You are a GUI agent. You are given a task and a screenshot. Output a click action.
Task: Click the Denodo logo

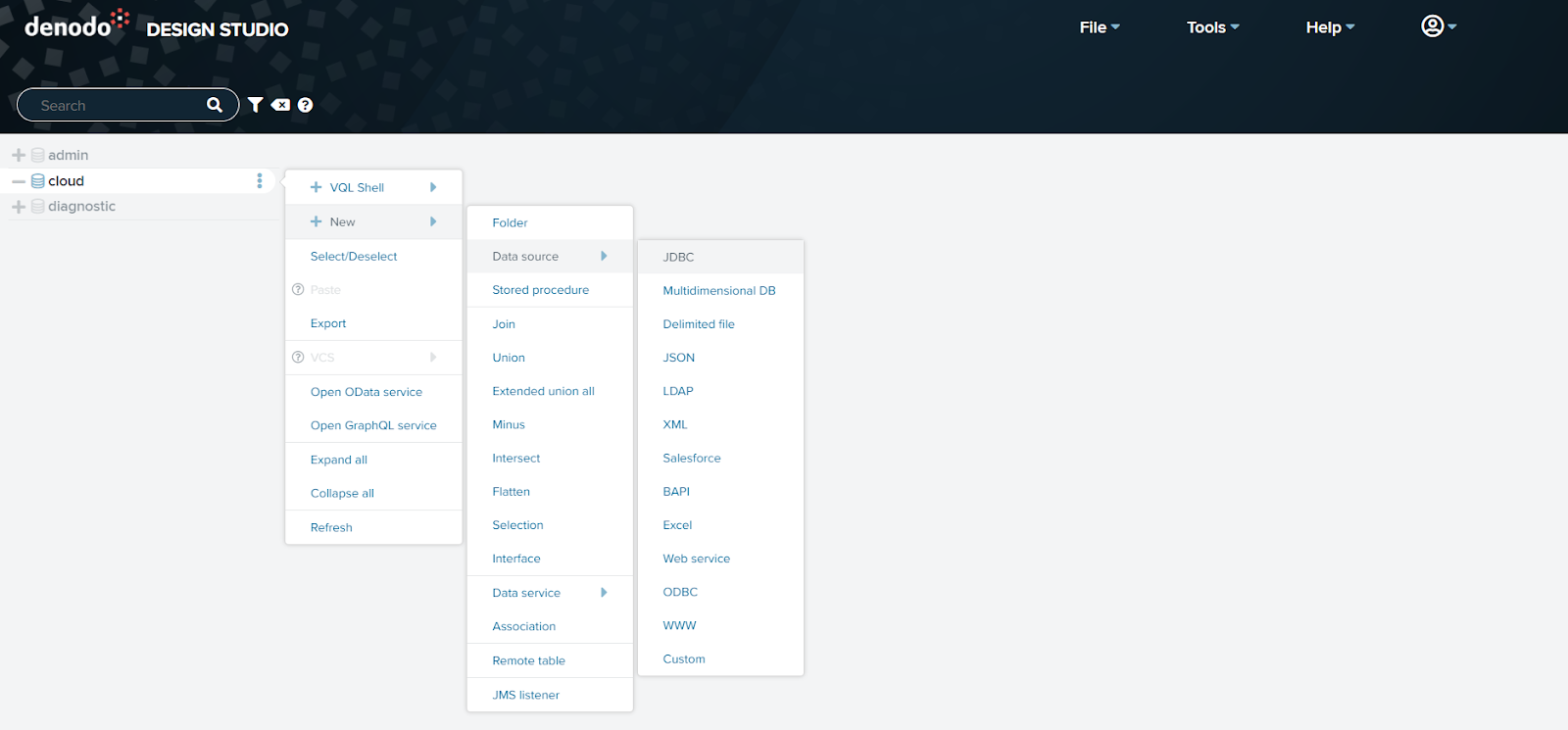76,24
